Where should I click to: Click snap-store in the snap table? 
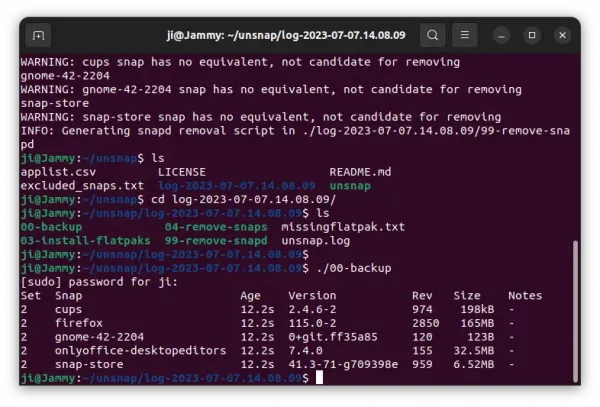tap(89, 365)
